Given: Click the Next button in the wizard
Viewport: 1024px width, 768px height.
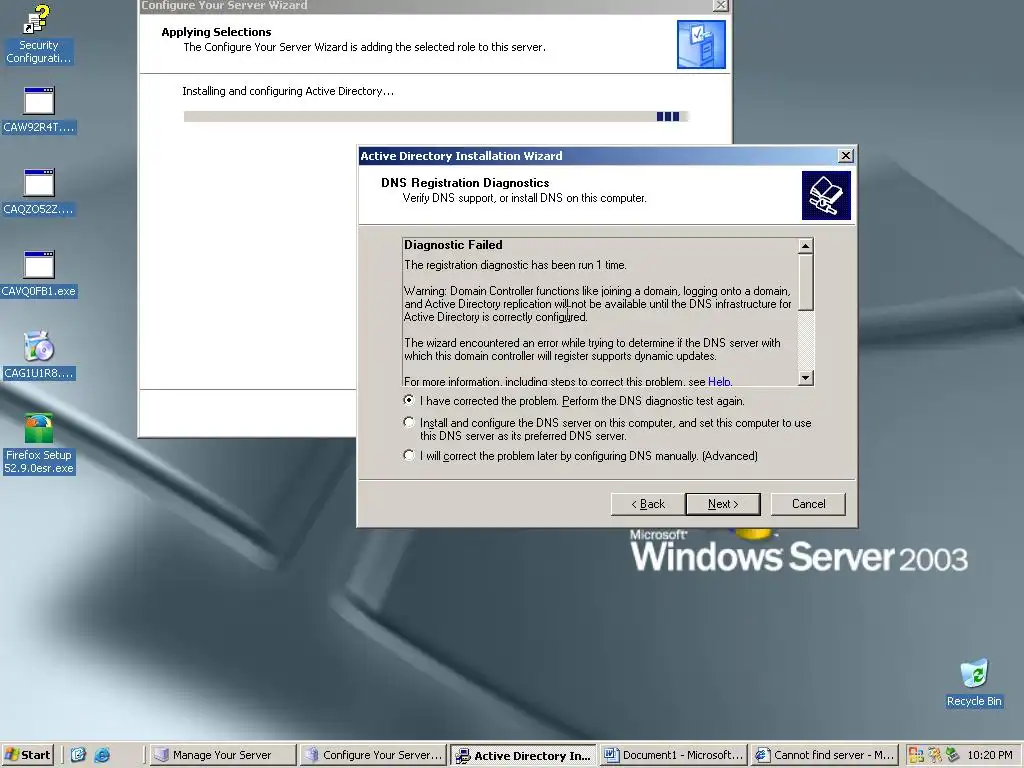Looking at the screenshot, I should 723,504.
